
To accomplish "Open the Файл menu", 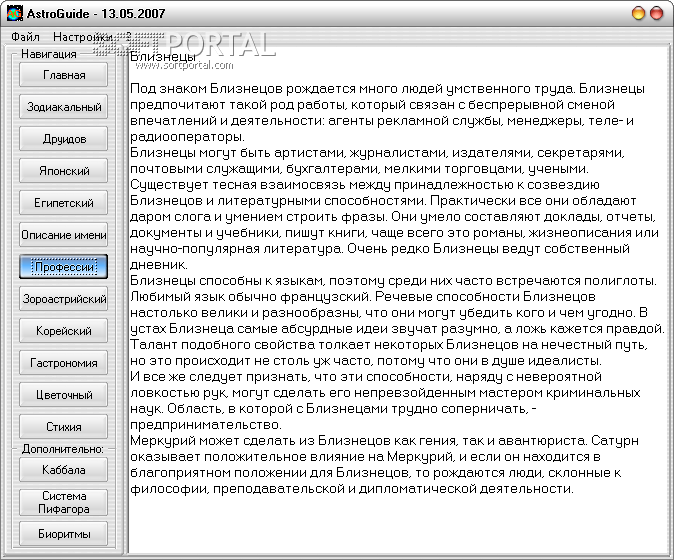I will point(25,37).
